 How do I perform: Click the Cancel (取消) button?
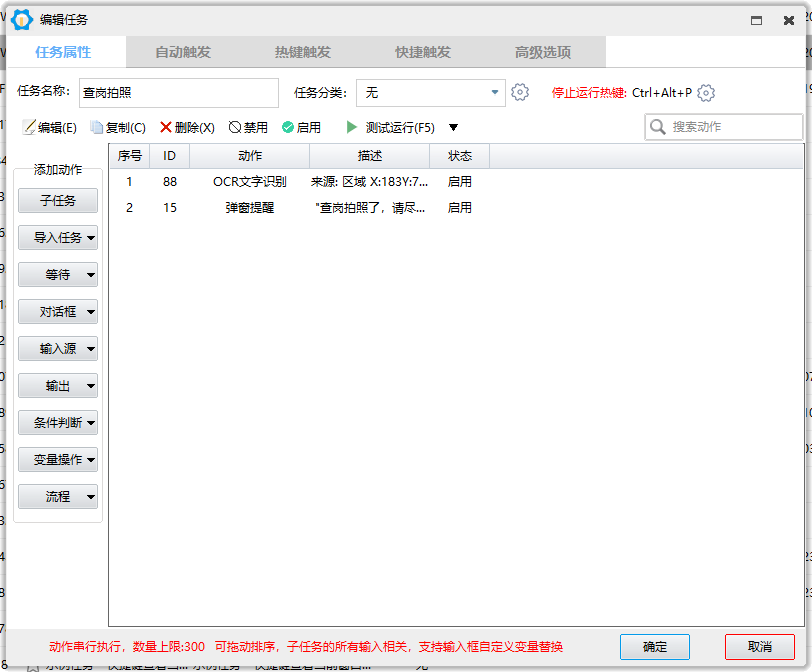(760, 647)
